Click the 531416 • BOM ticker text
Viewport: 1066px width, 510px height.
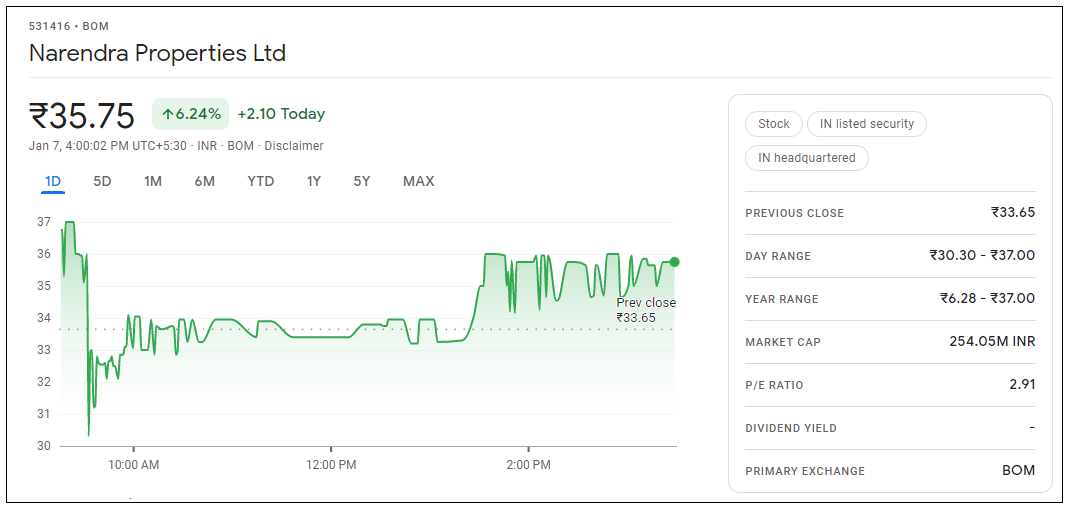click(69, 27)
